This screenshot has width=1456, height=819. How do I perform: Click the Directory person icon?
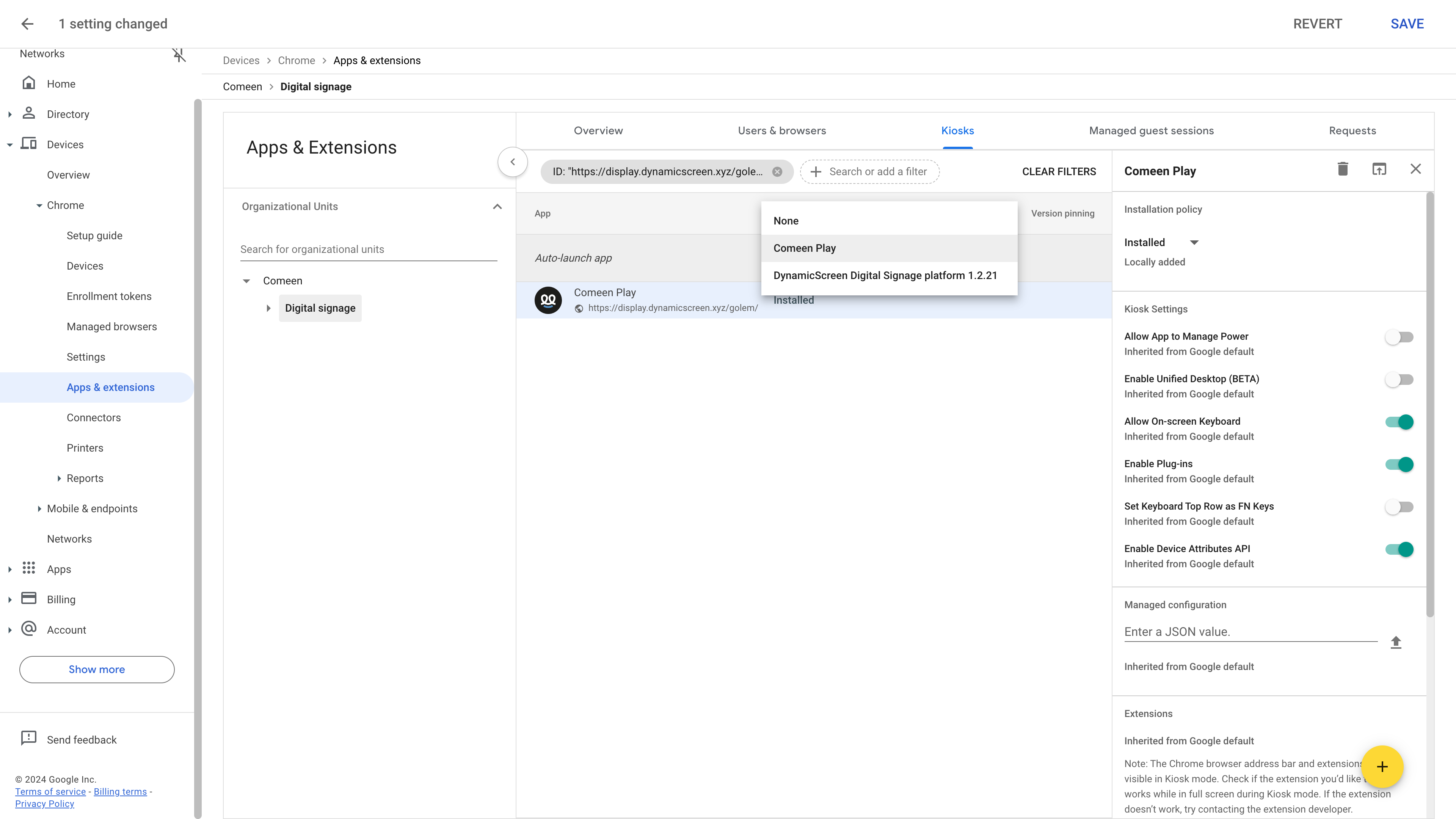click(x=29, y=113)
